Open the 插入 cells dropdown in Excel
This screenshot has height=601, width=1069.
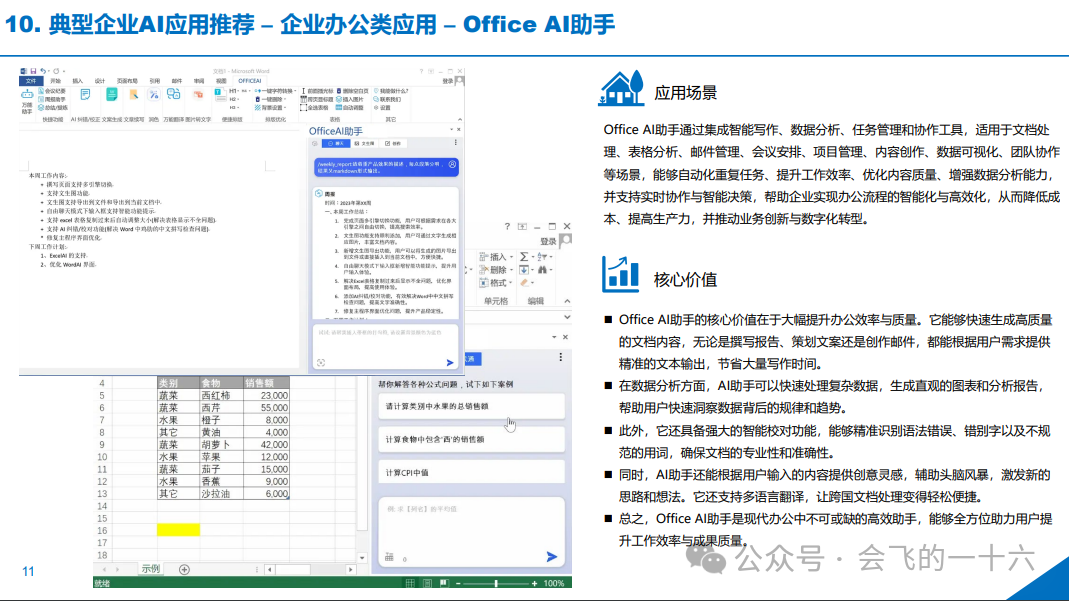[x=496, y=256]
